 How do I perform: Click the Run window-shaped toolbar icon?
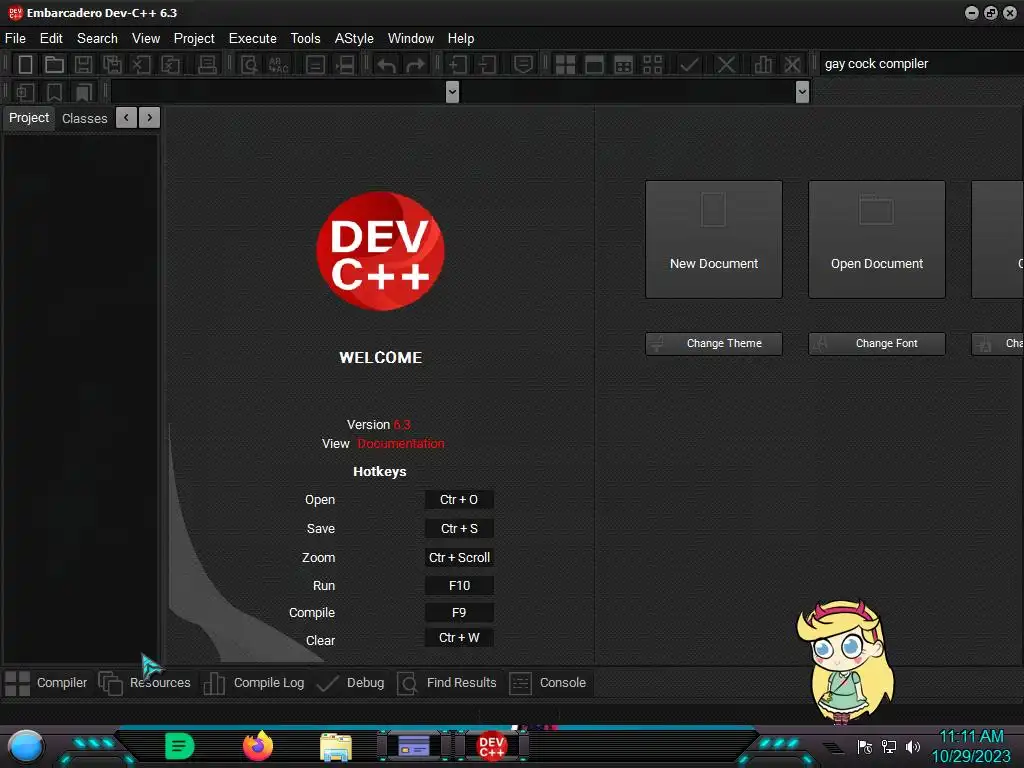coord(594,64)
